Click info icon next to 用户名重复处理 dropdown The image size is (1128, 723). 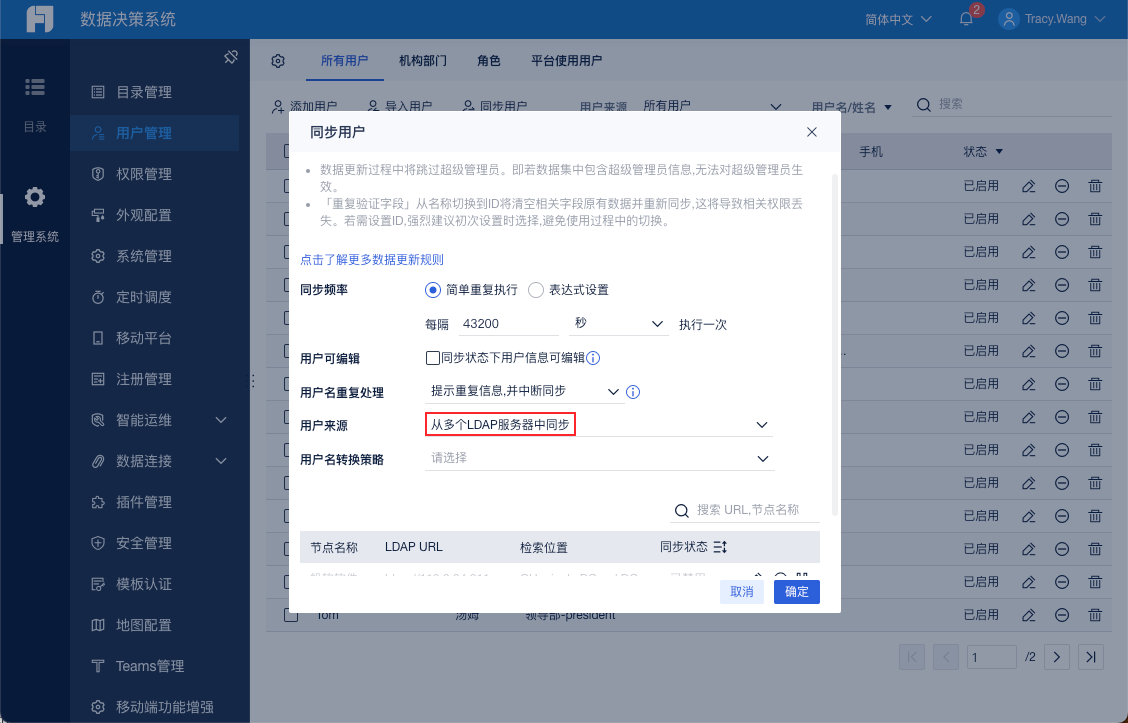[633, 392]
